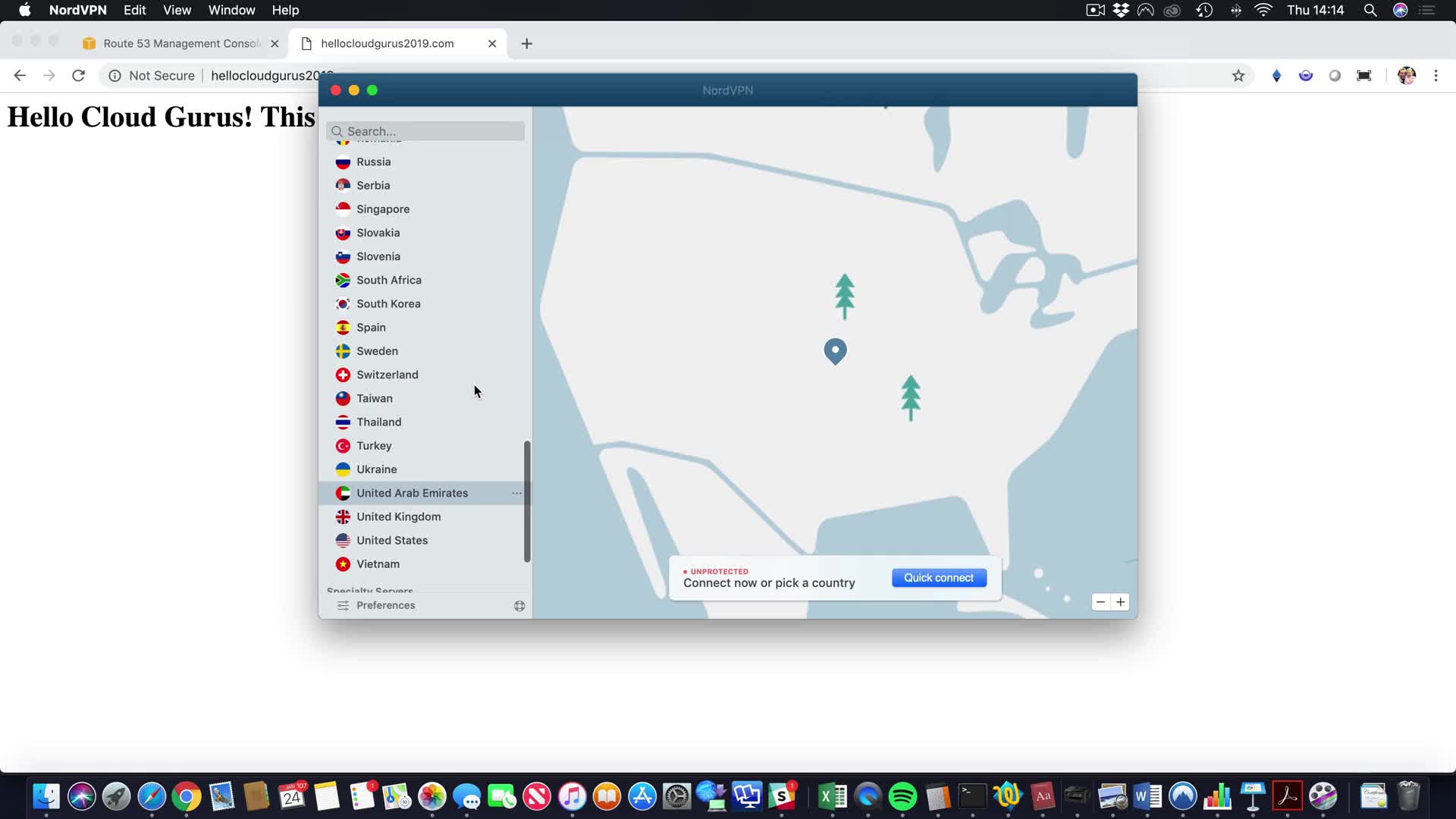Open Spotify from the Dock
The width and height of the screenshot is (1456, 819).
(x=902, y=797)
